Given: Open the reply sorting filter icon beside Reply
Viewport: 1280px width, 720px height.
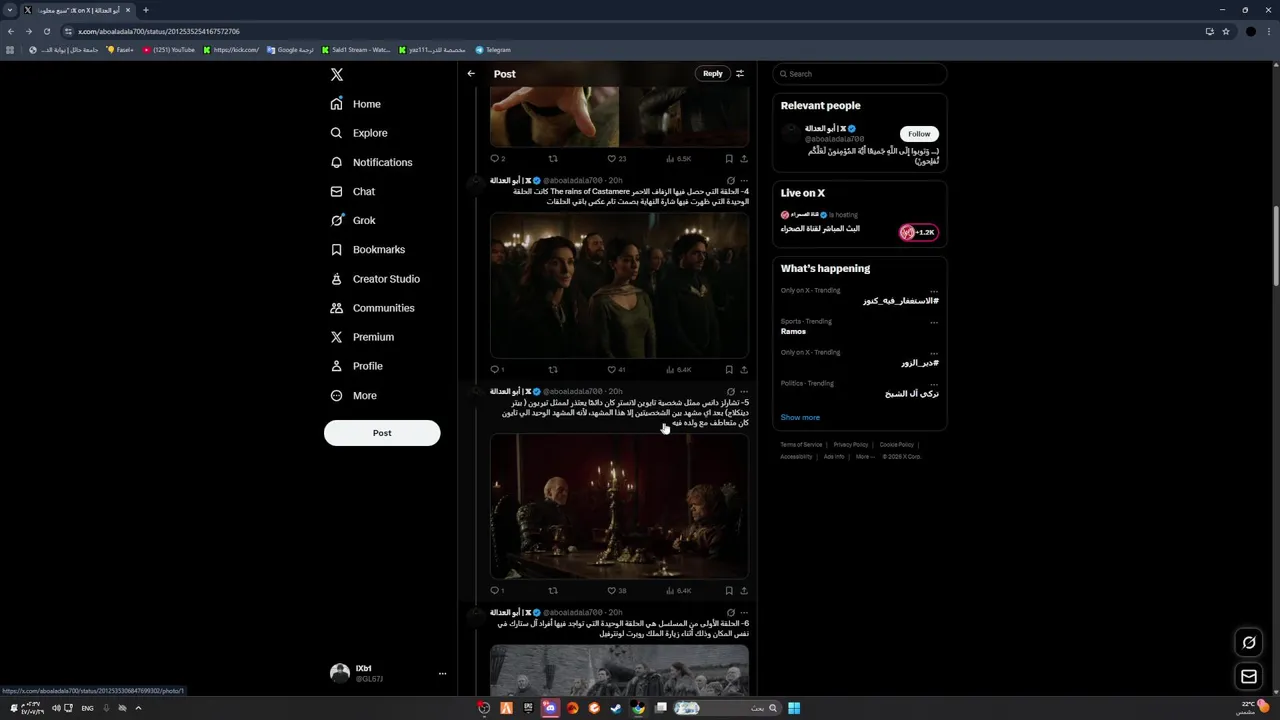Looking at the screenshot, I should (740, 73).
